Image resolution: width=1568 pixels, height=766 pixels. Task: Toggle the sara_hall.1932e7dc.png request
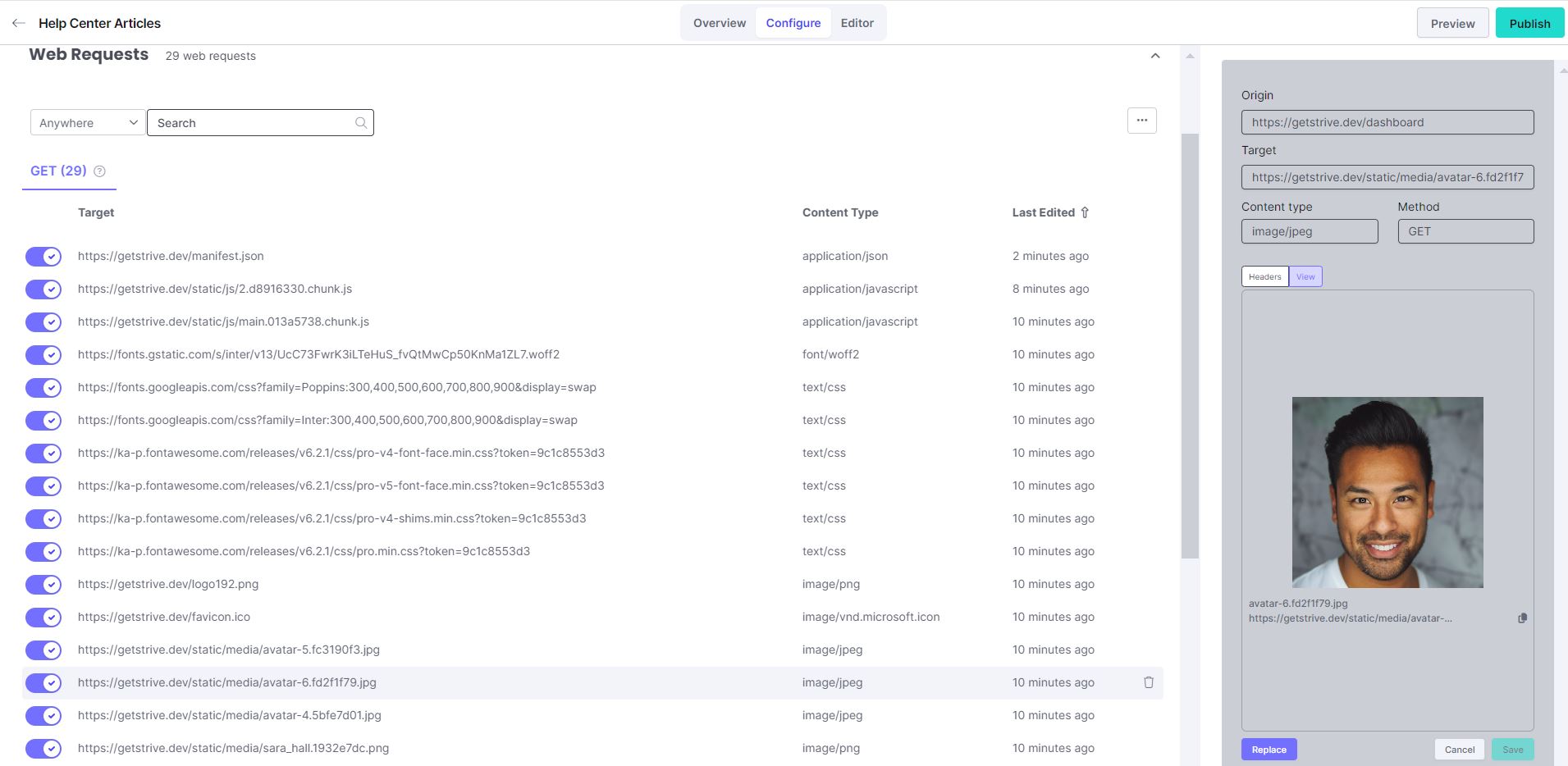click(43, 749)
